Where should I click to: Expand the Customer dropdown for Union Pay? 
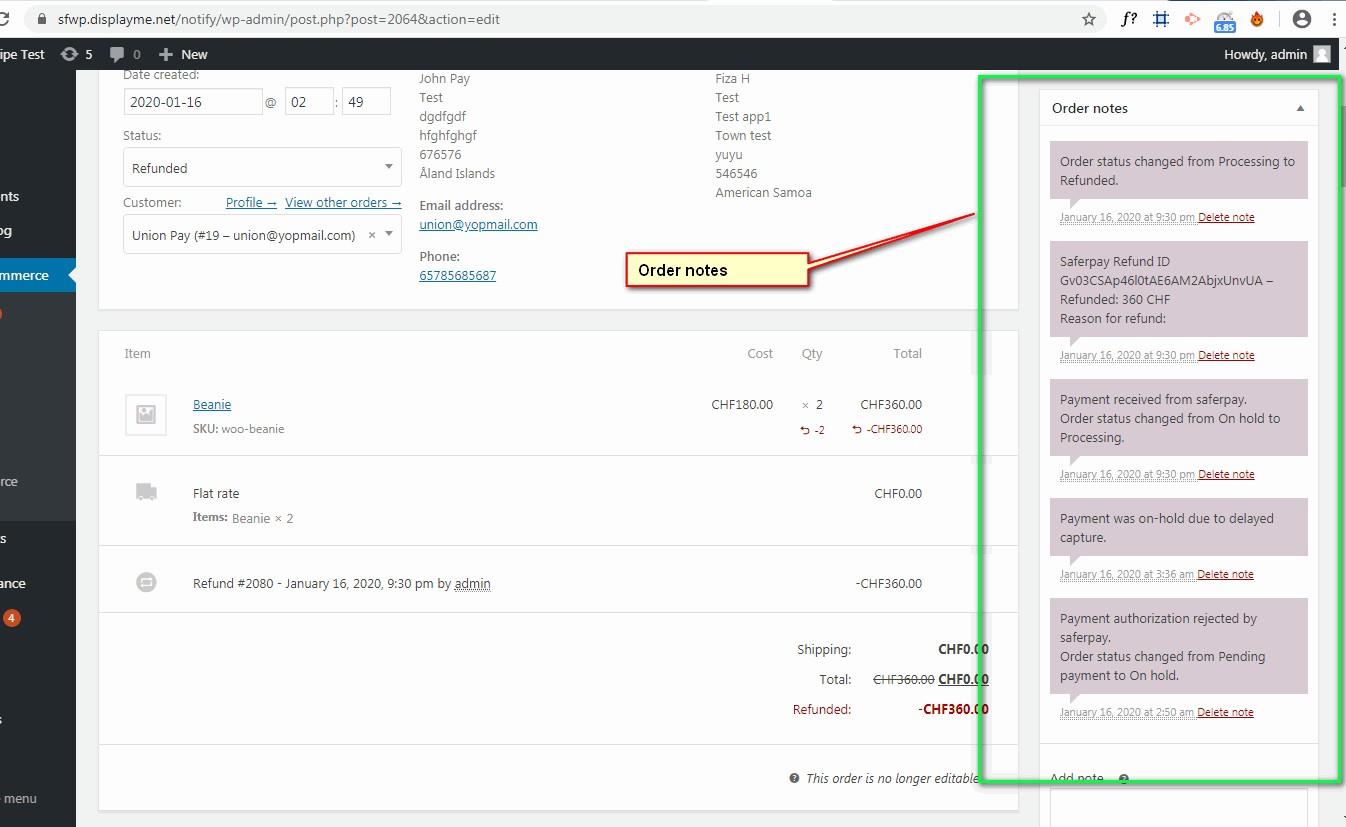pos(389,235)
